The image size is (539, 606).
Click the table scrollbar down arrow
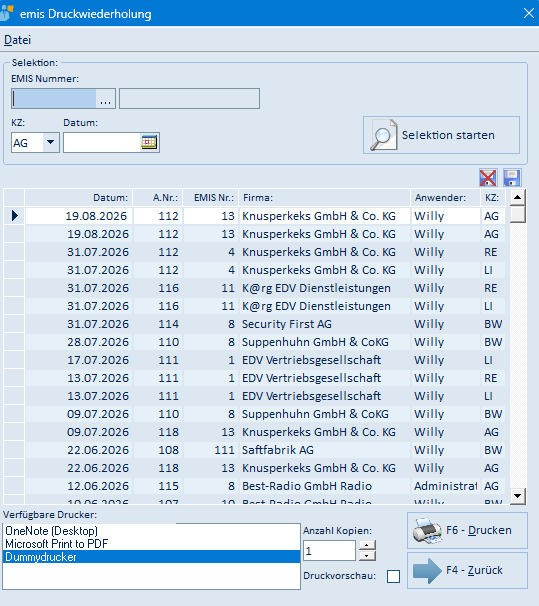click(517, 495)
